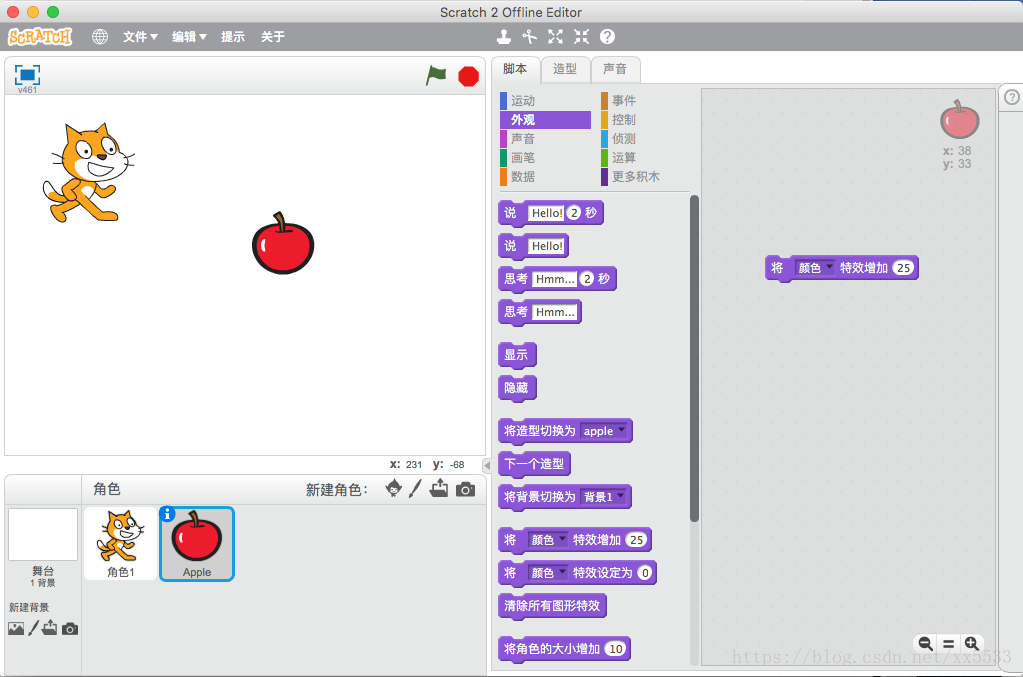Open 颜色 dropdown in palette 特效增加 block
This screenshot has width=1023, height=677.
pos(547,539)
